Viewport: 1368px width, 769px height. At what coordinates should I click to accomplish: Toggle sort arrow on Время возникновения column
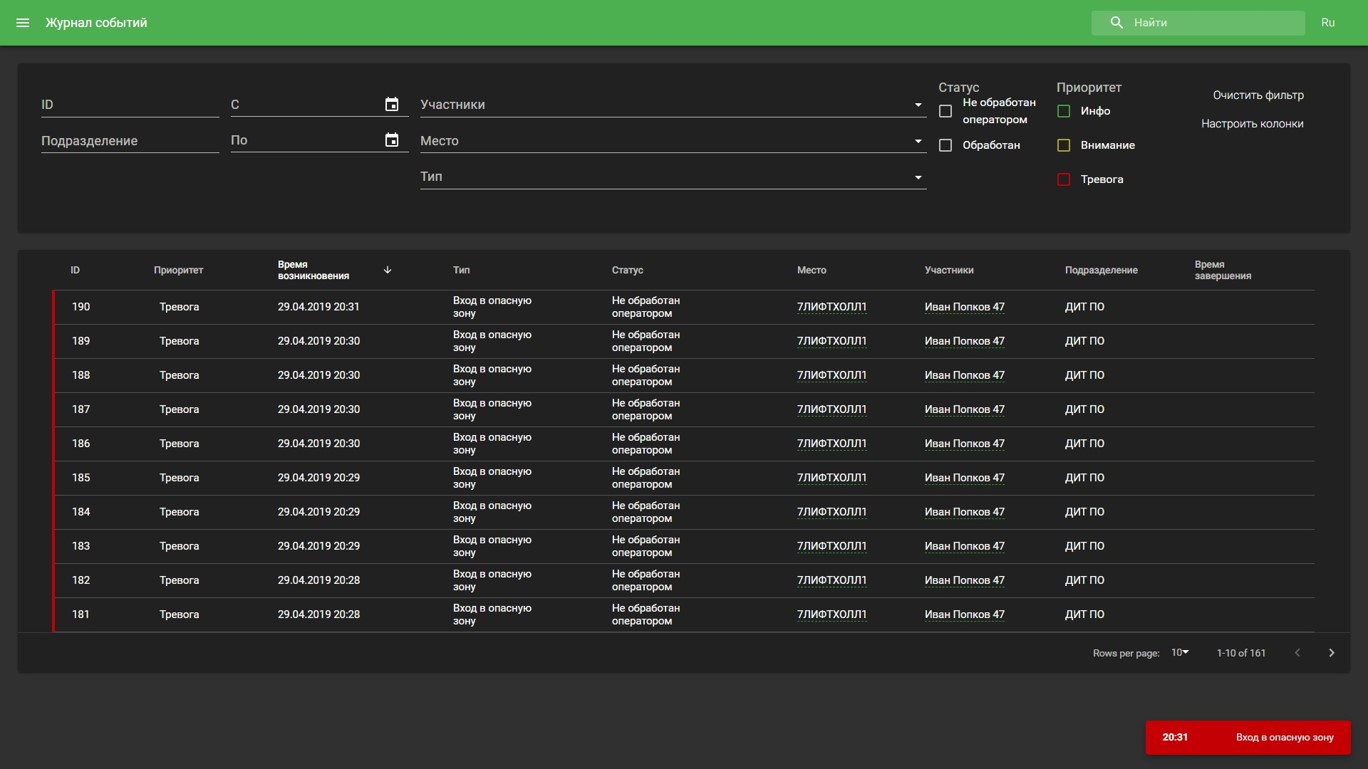[387, 270]
